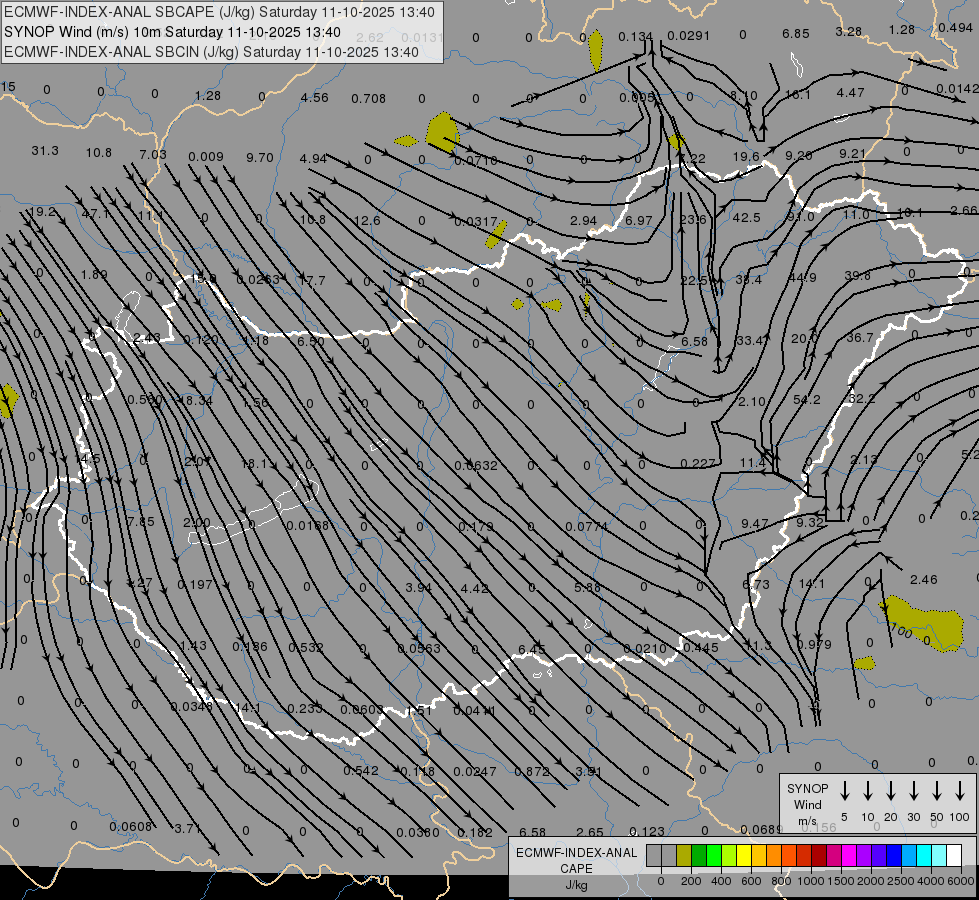Viewport: 979px width, 900px height.
Task: Click the map value 0.872
Action: pyautogui.click(x=532, y=771)
